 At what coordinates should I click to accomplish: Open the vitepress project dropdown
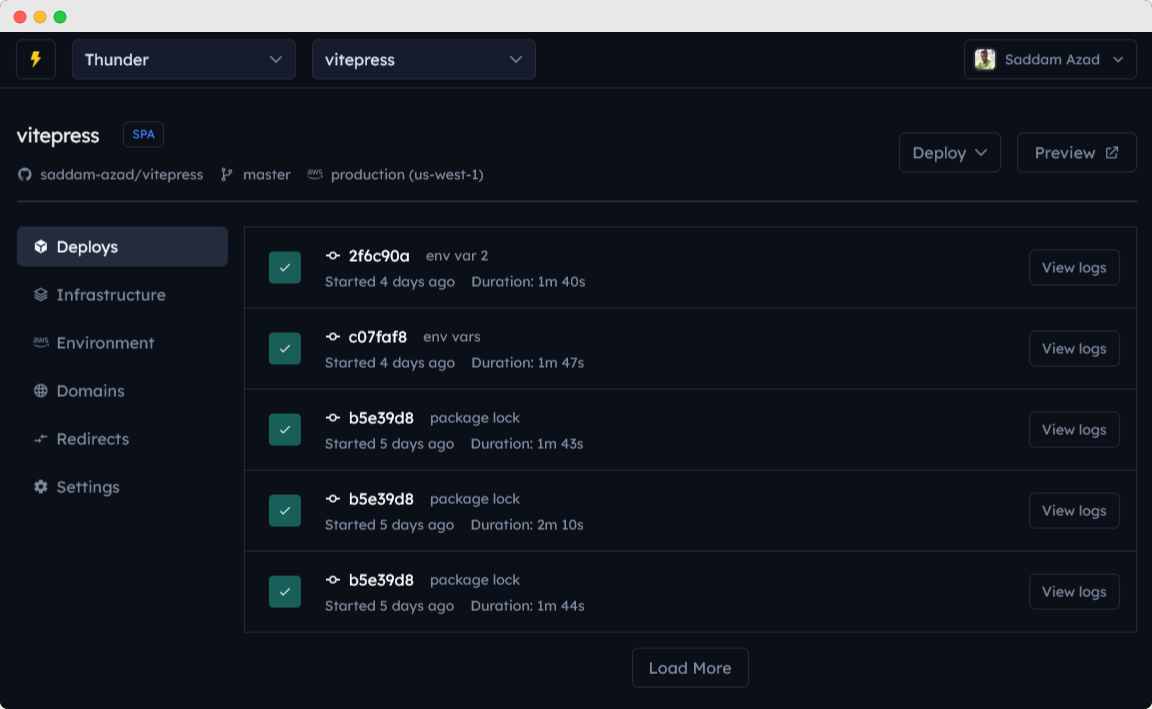click(x=424, y=60)
